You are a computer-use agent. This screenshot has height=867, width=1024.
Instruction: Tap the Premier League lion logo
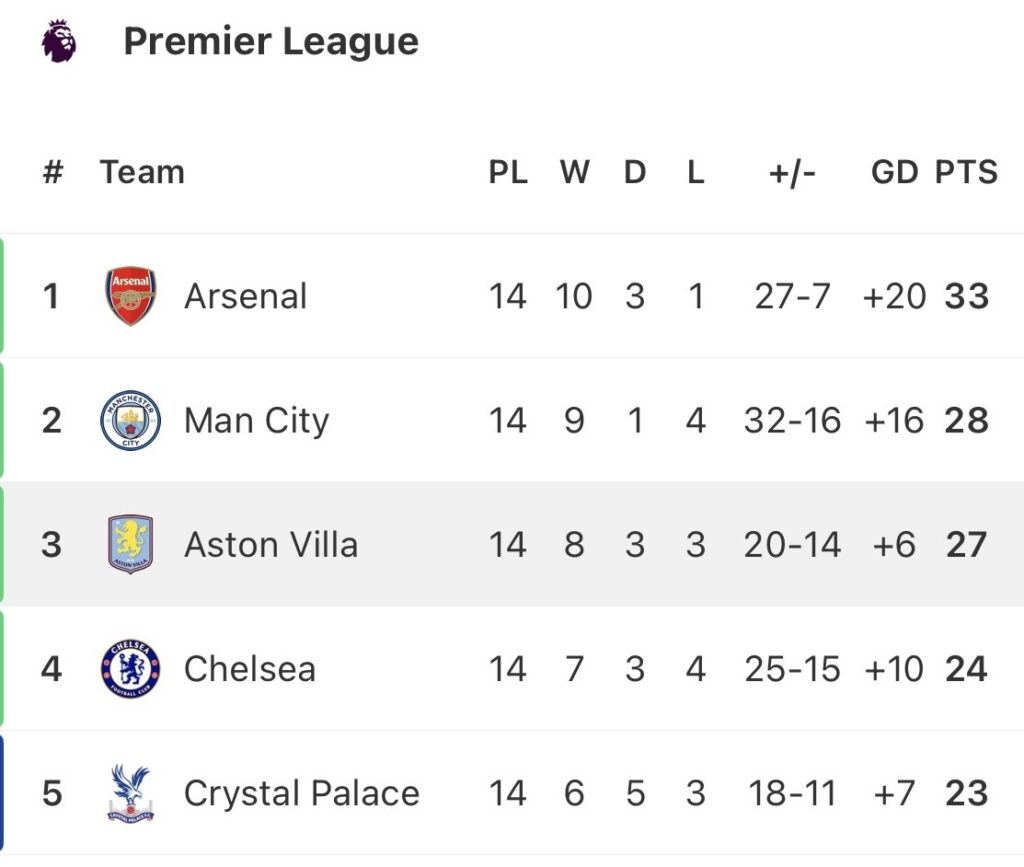(x=59, y=42)
